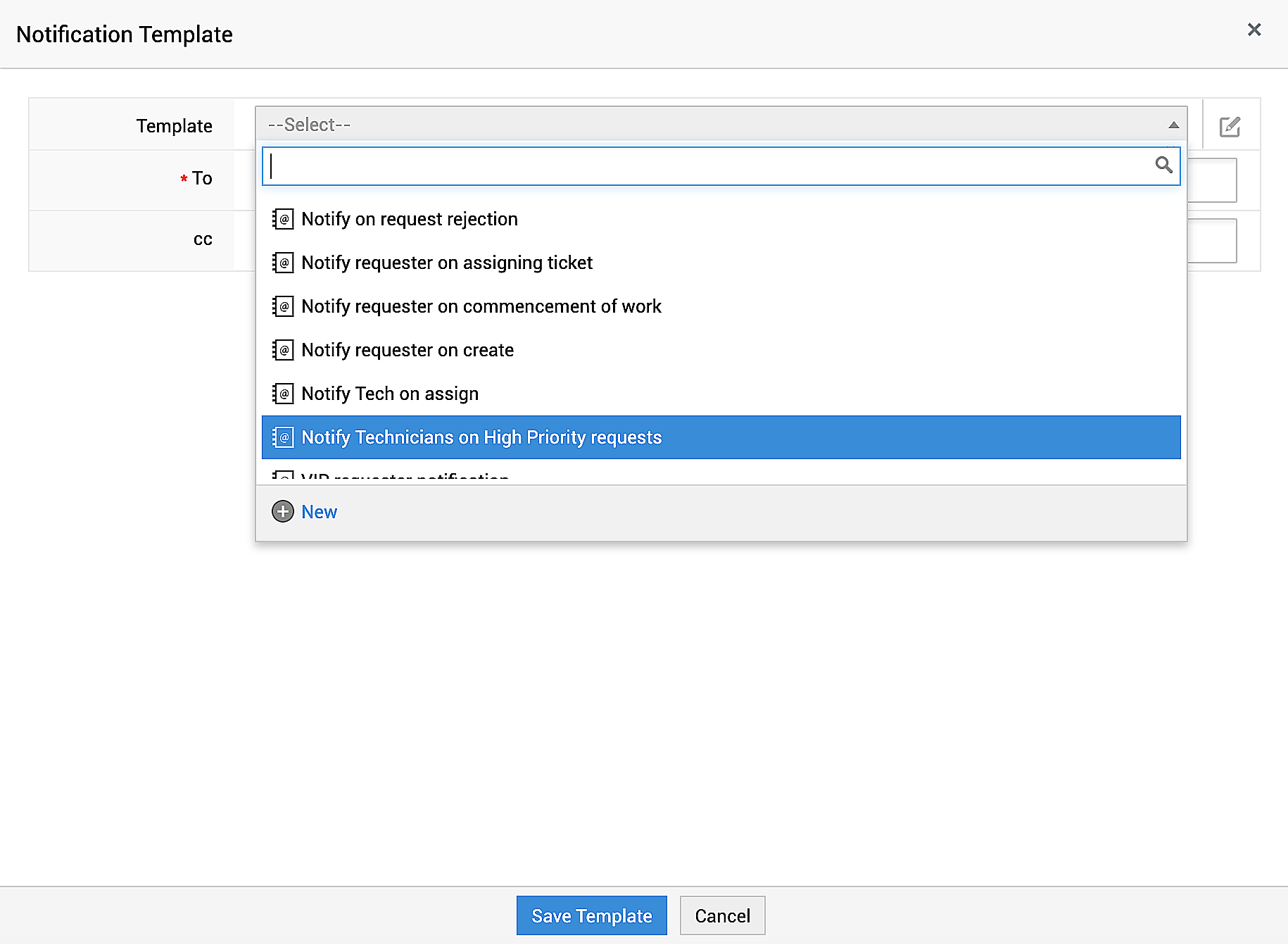Collapse the Template dropdown via its arrow
Viewport: 1288px width, 945px height.
click(1173, 125)
